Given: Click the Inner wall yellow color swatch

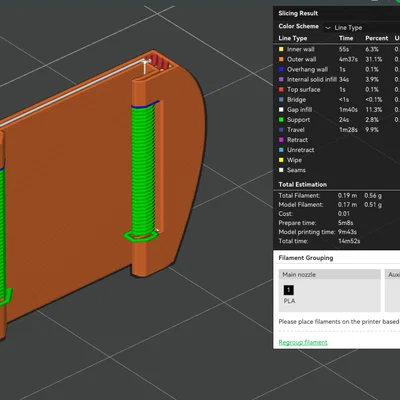Looking at the screenshot, I should coord(281,49).
